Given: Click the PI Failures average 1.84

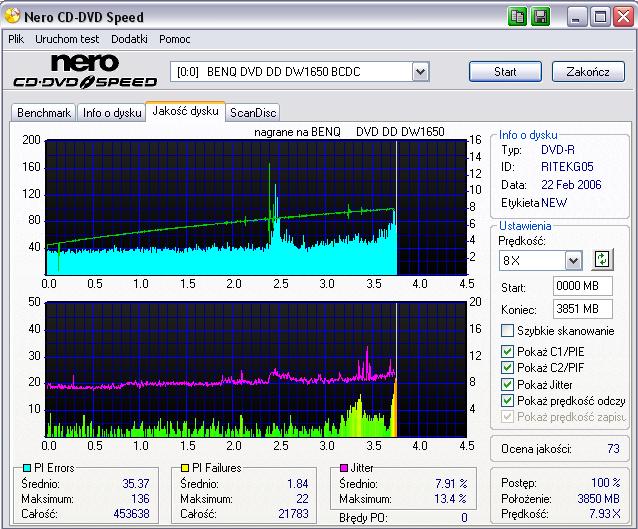Looking at the screenshot, I should 298,483.
